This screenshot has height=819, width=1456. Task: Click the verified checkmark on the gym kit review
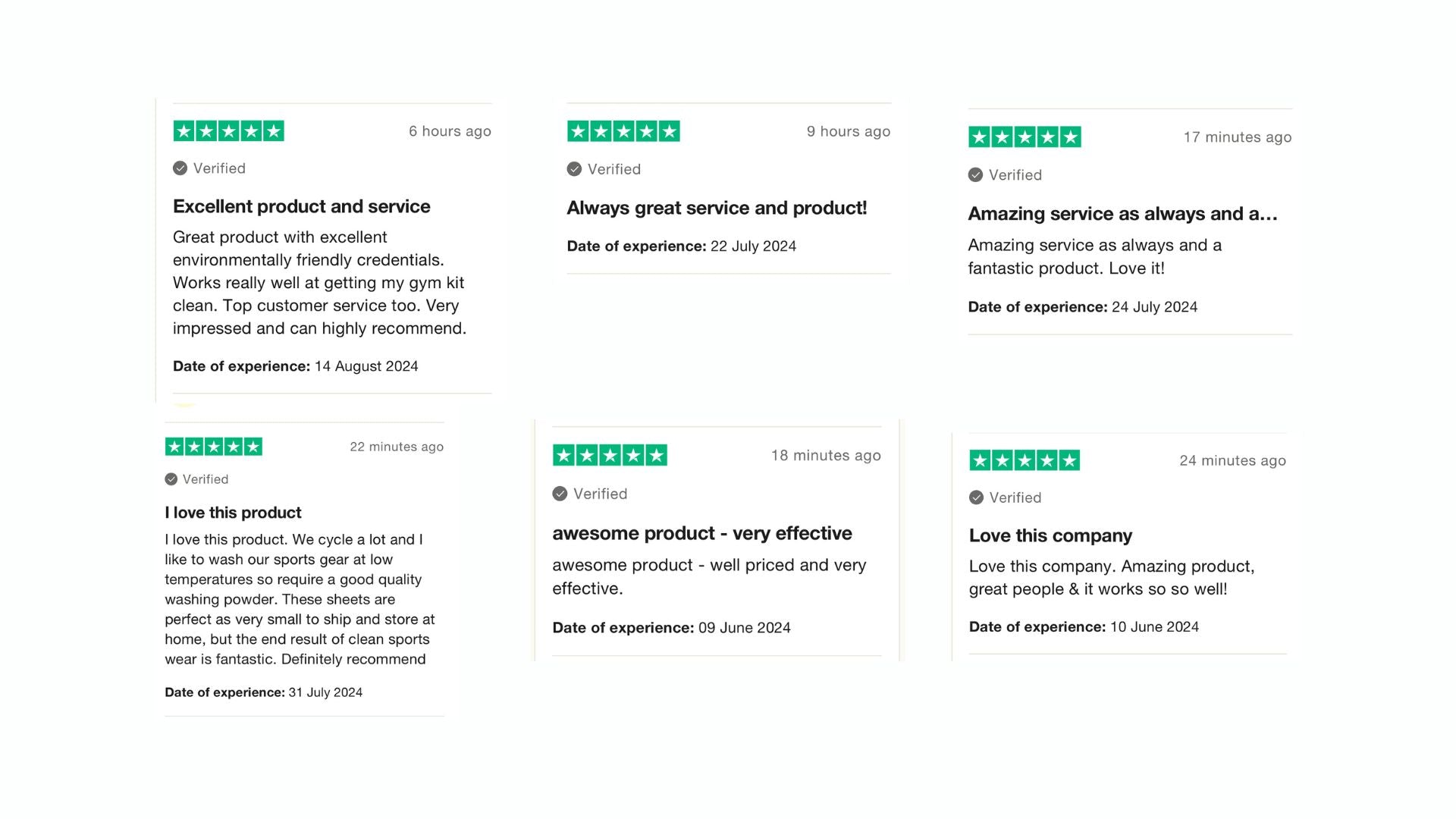coord(180,168)
